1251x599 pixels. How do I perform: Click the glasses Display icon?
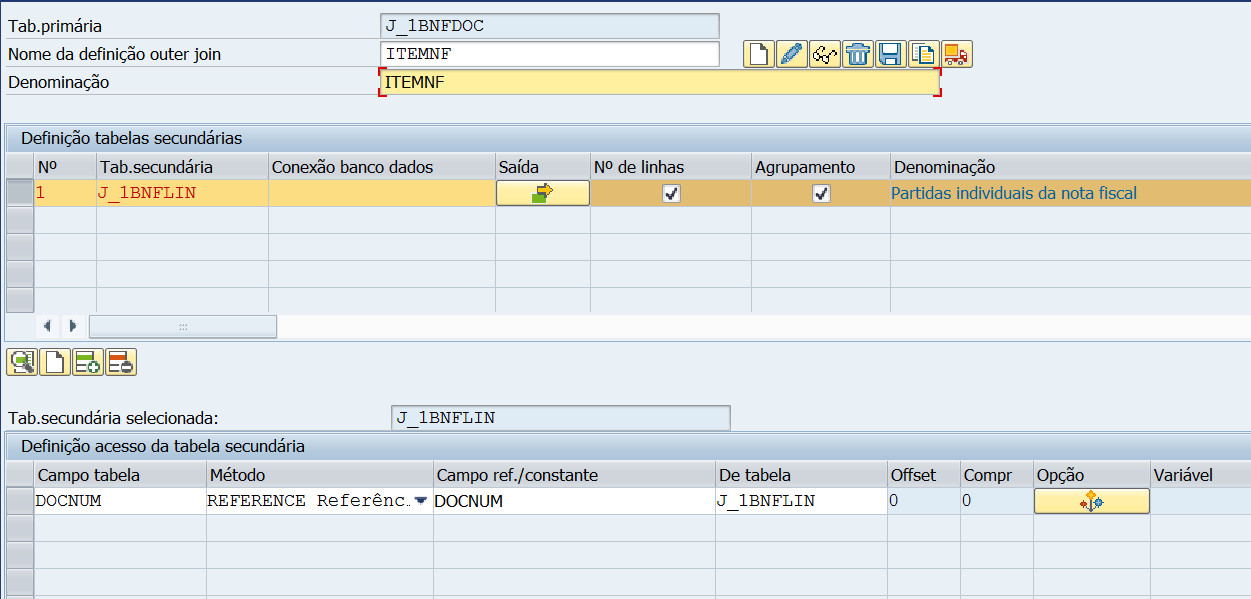tap(824, 54)
